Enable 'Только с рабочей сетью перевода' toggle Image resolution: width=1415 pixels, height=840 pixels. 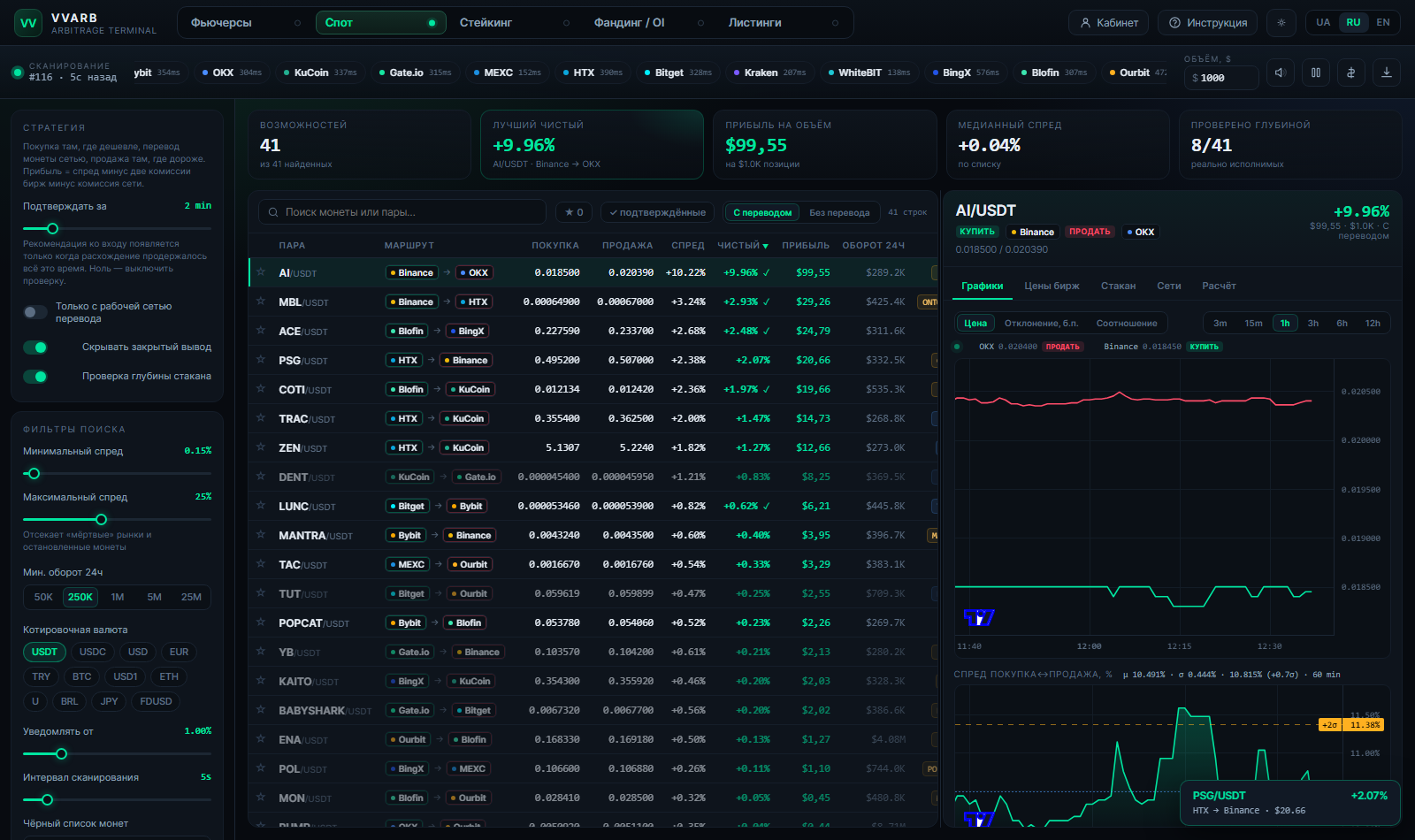tap(35, 312)
